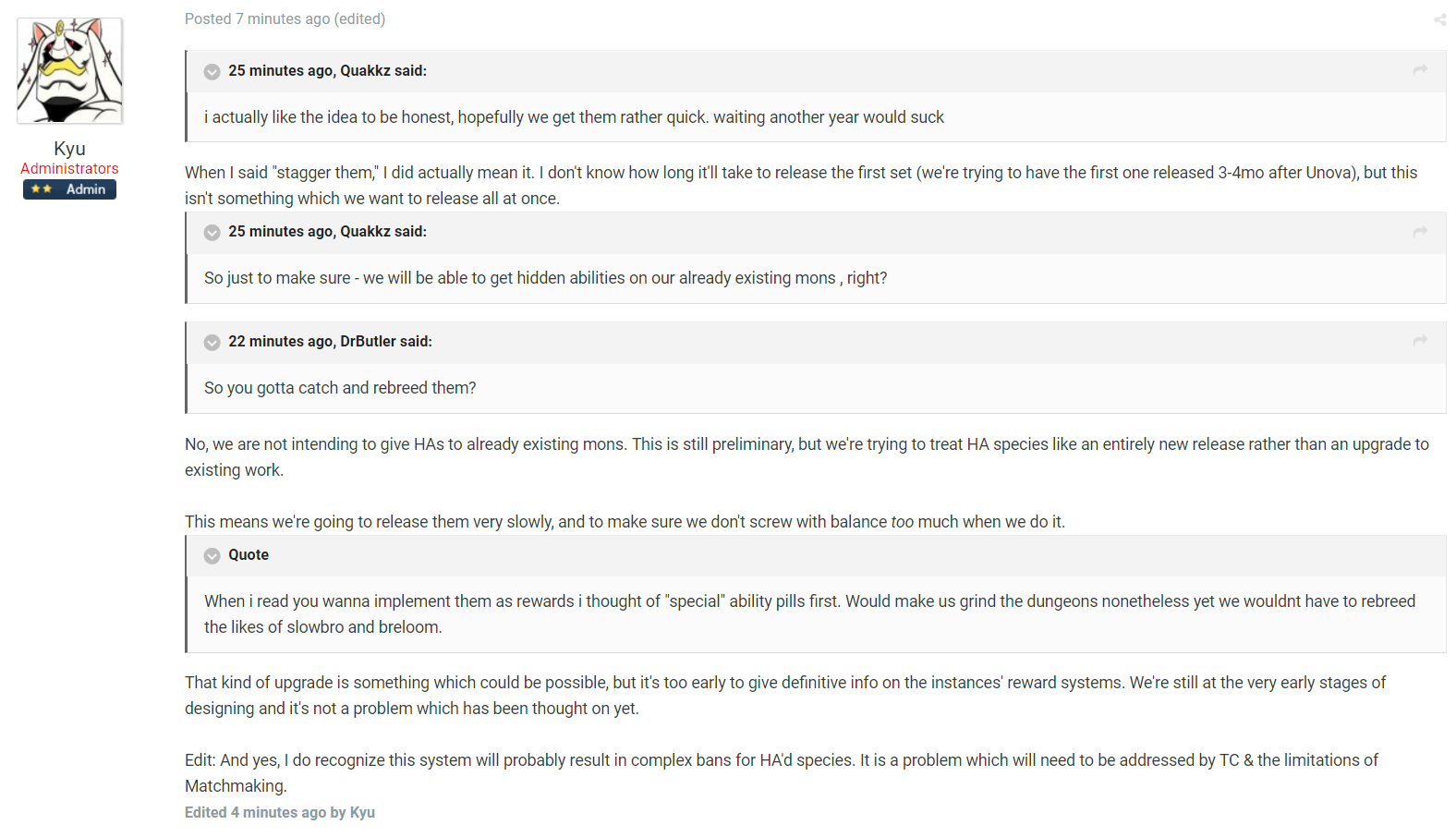Click the Kyu username link
1456x837 pixels.
(69, 149)
